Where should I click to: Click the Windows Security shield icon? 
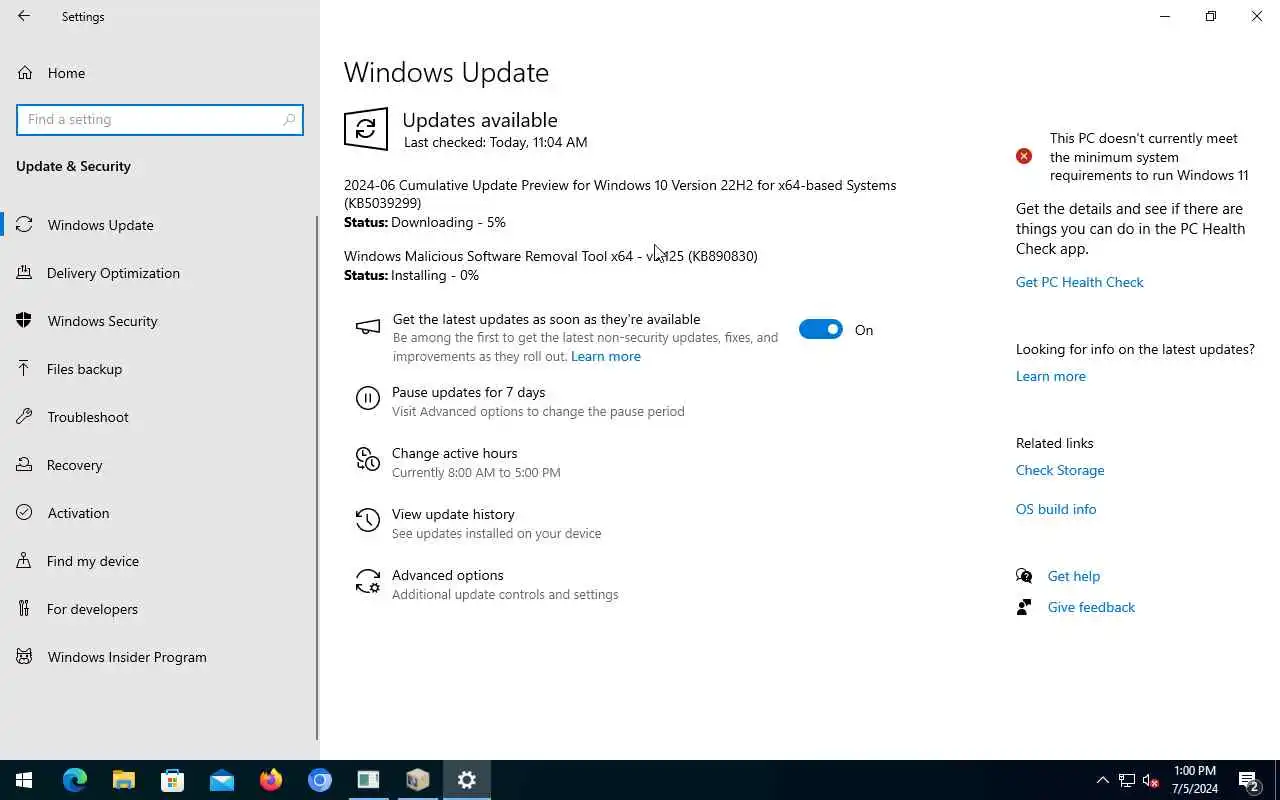[x=25, y=321]
